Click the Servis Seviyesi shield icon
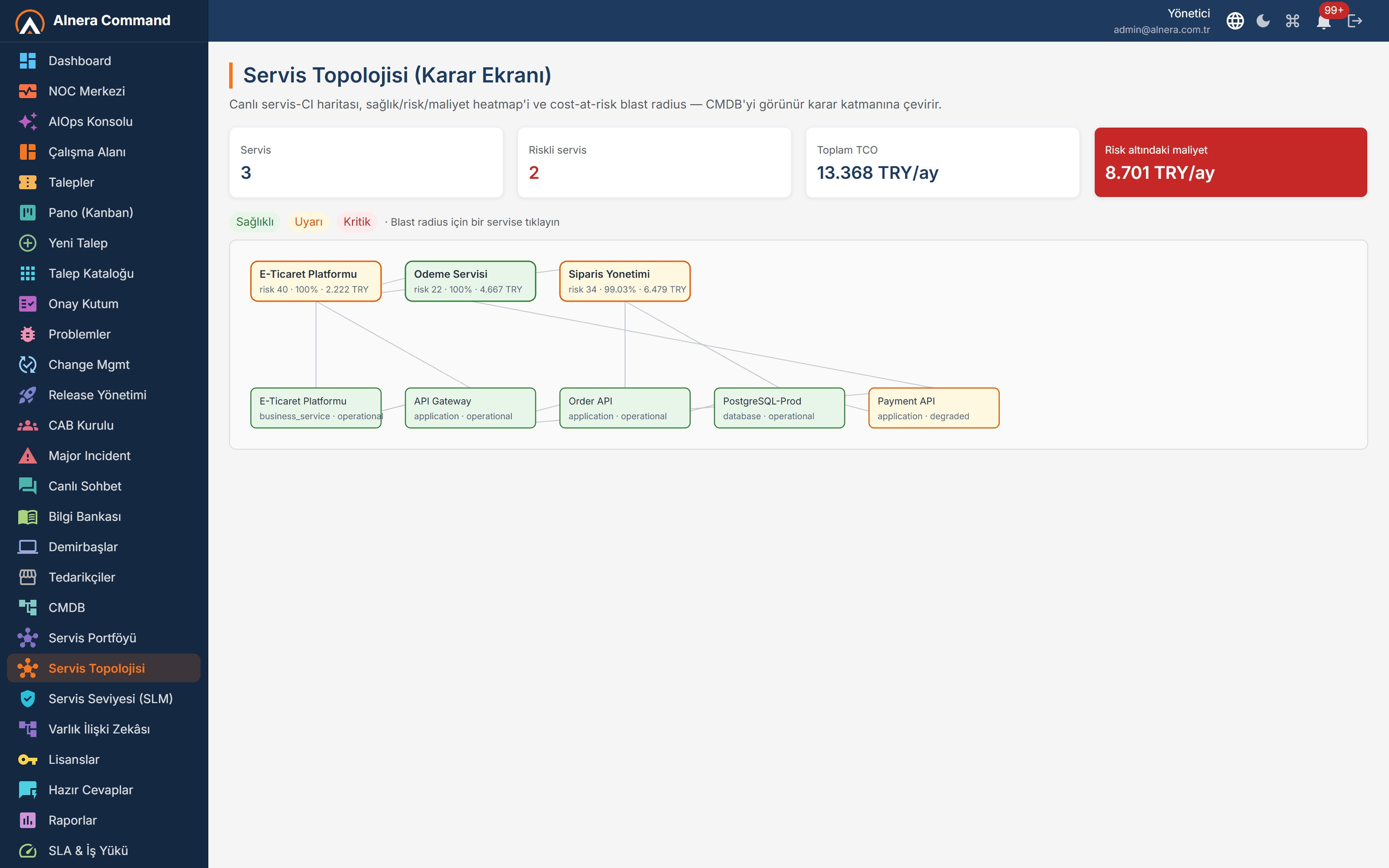The image size is (1389, 868). click(27, 699)
